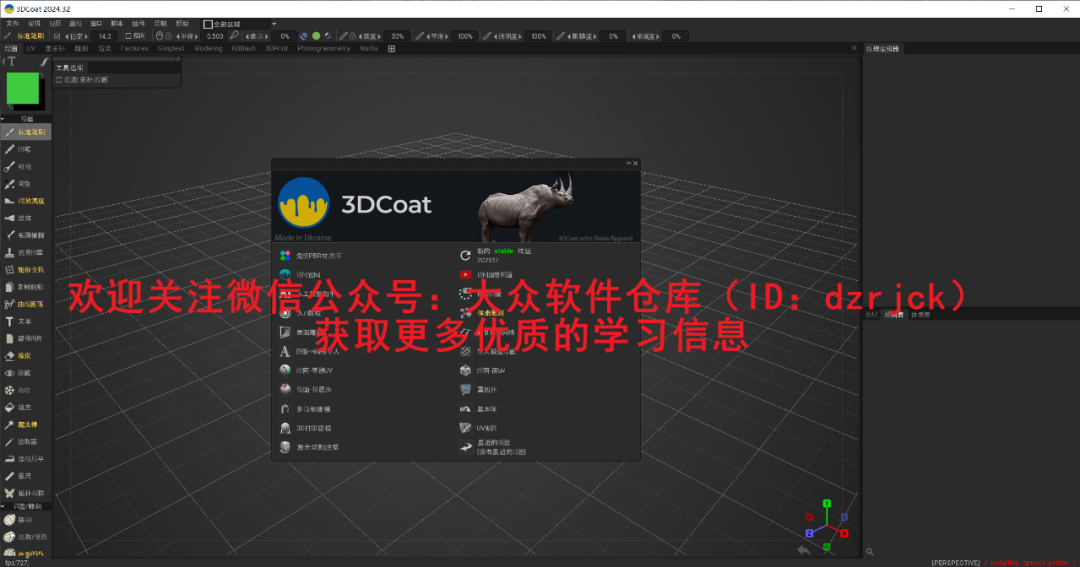
Task: Switch to the Nurbs room tab
Action: coord(368,49)
